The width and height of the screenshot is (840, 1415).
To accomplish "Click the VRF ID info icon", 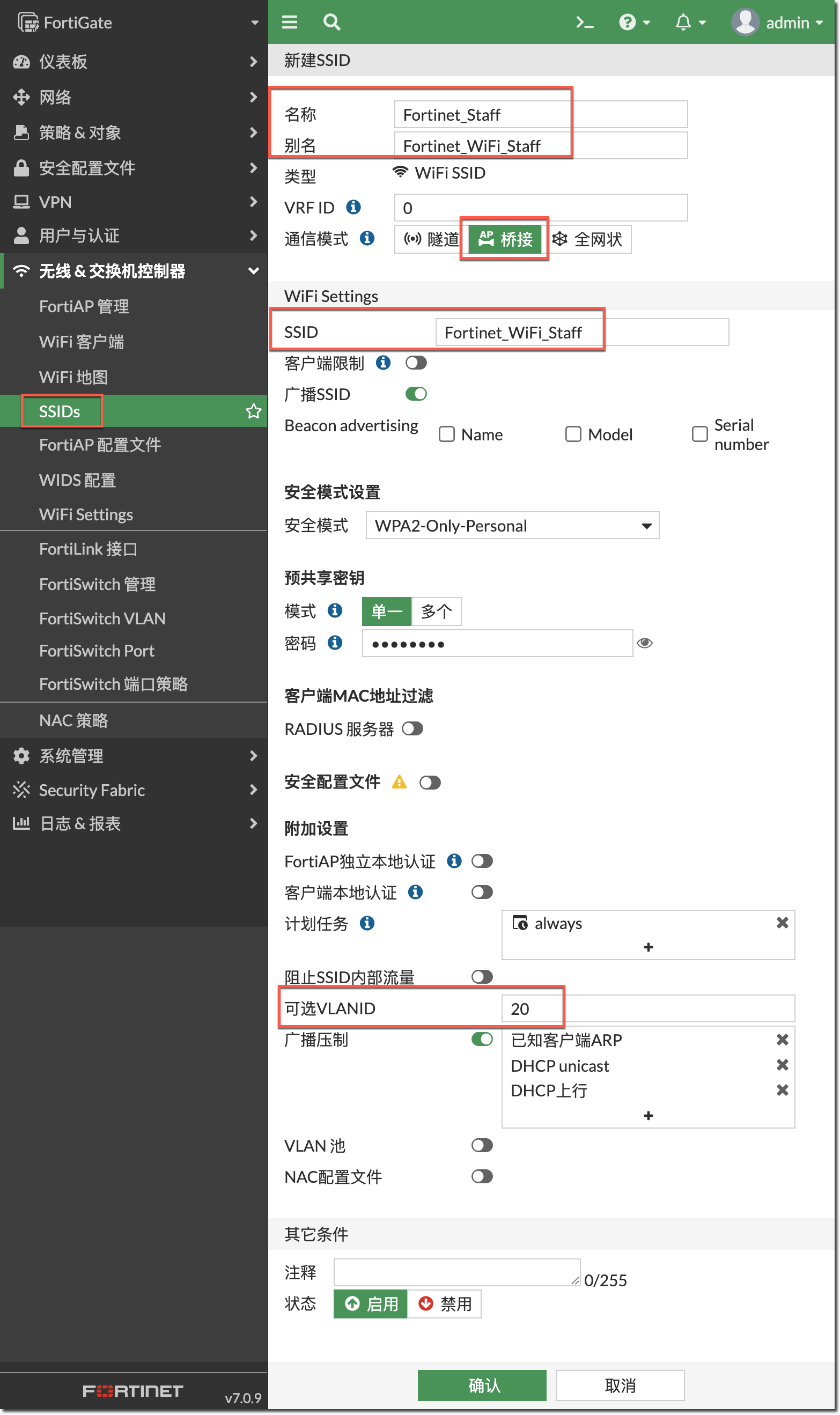I will (354, 207).
